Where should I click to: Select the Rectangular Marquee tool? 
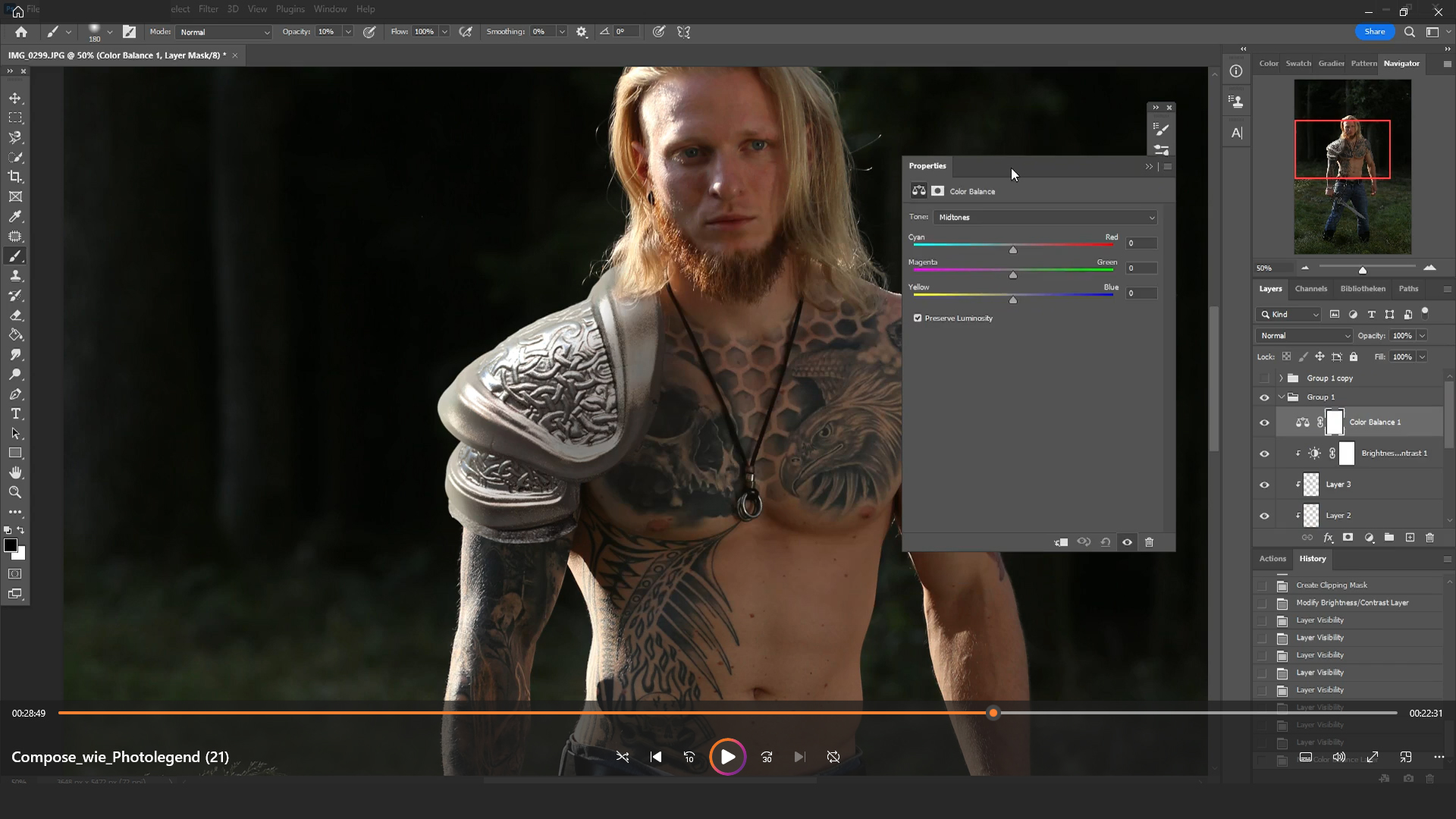point(15,118)
